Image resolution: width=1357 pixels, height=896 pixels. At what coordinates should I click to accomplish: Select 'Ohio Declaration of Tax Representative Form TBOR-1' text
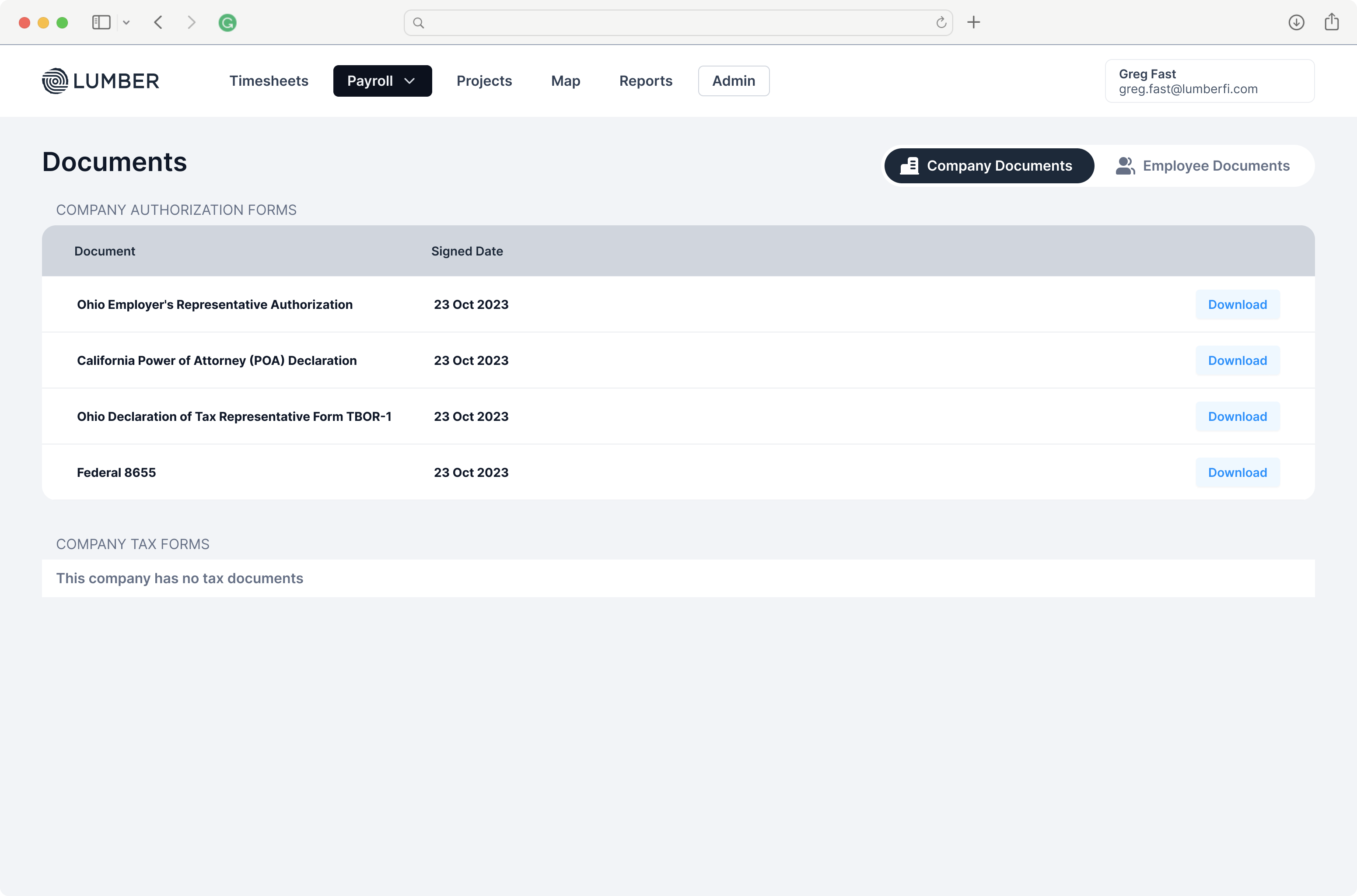pyautogui.click(x=234, y=416)
